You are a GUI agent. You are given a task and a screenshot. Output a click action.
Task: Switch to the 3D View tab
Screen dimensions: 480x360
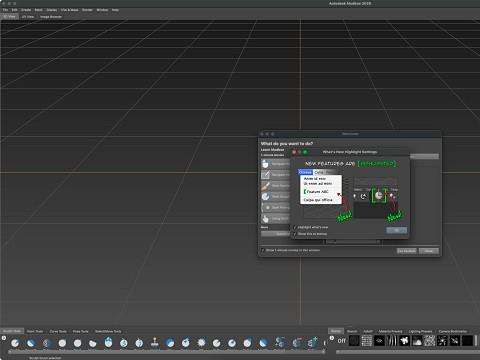[x=10, y=17]
